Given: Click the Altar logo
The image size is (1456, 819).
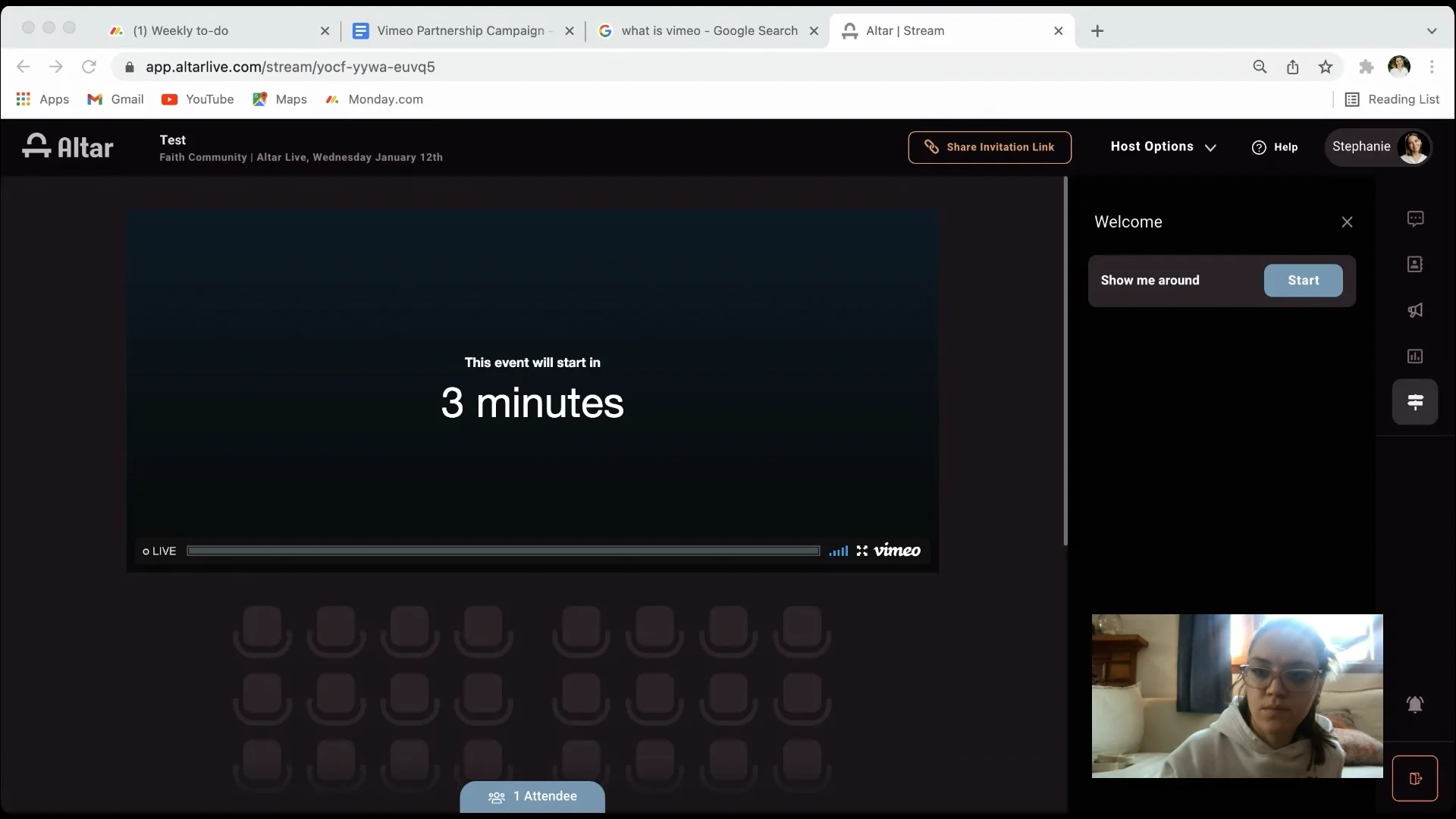Looking at the screenshot, I should click(68, 146).
